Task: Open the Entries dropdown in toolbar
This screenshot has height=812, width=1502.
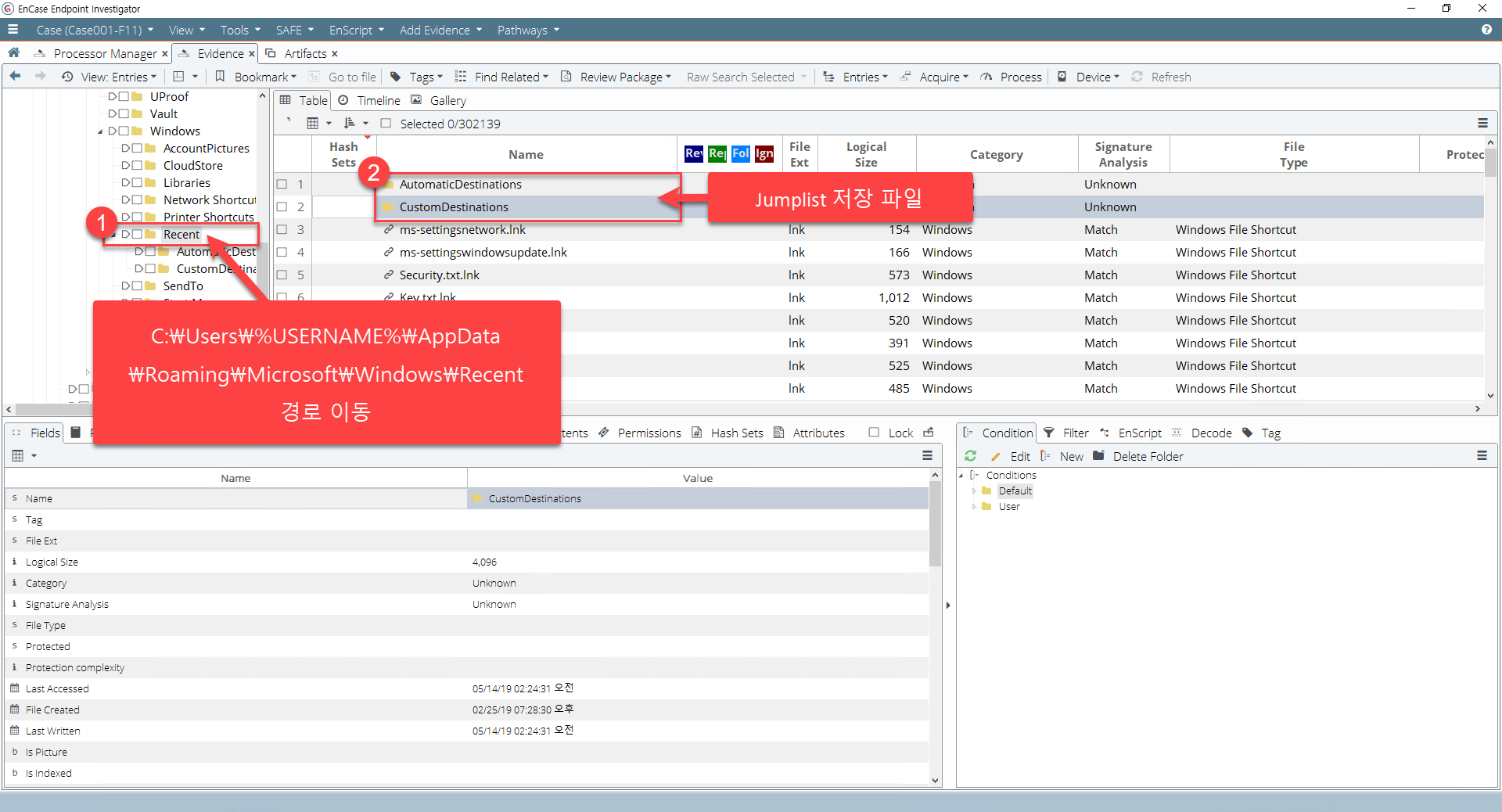Action: (865, 77)
